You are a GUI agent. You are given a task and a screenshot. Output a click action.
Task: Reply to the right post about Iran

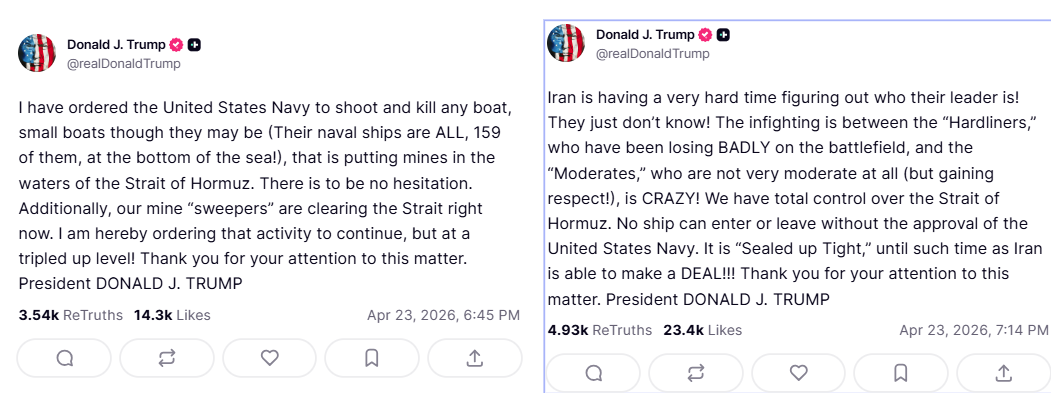click(x=593, y=373)
